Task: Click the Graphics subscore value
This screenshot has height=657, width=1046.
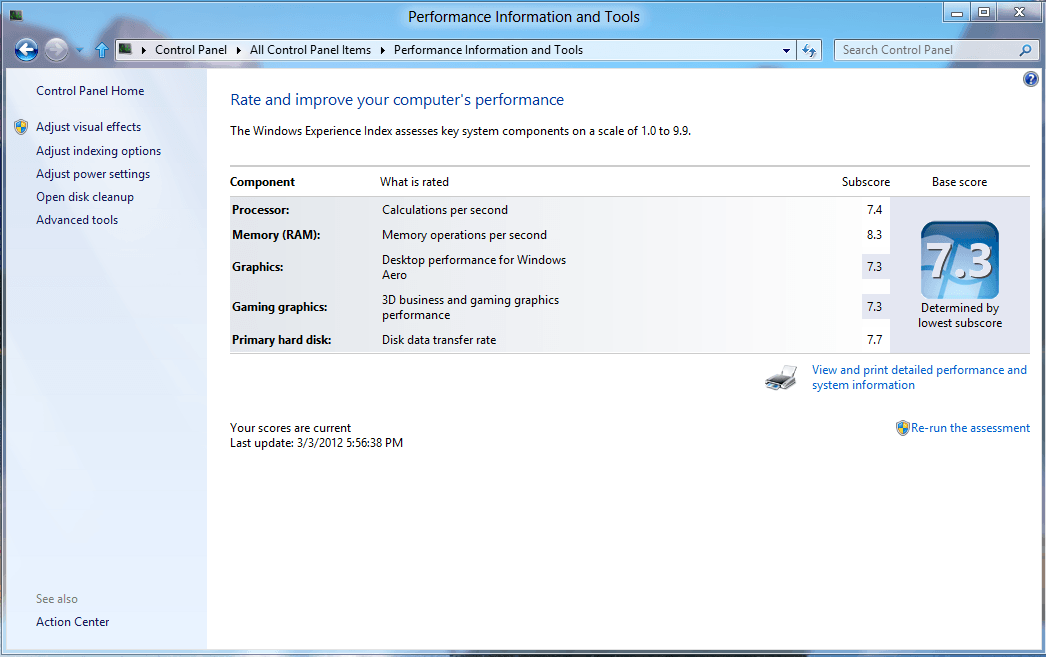Action: 875,267
